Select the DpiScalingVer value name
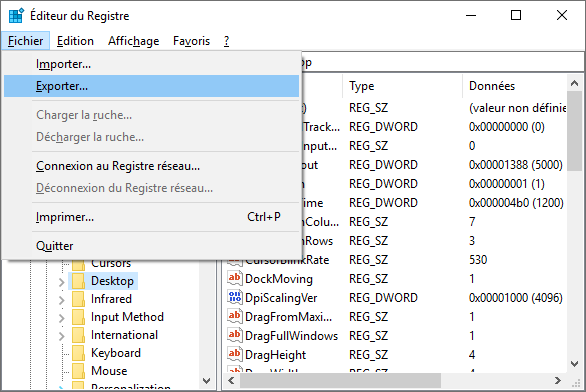This screenshot has width=586, height=392. pyautogui.click(x=281, y=298)
